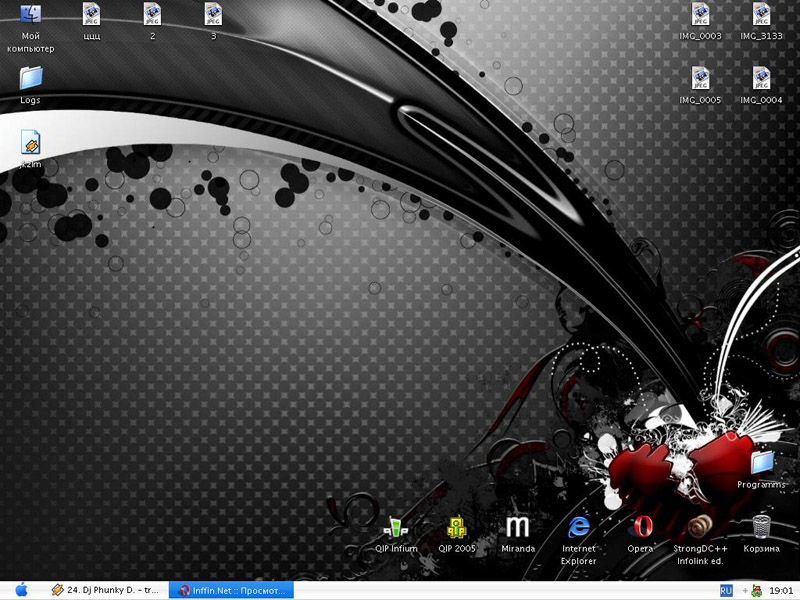This screenshot has width=800, height=600.
Task: Click the Internet Explorer desktop icon
Action: coord(578,527)
